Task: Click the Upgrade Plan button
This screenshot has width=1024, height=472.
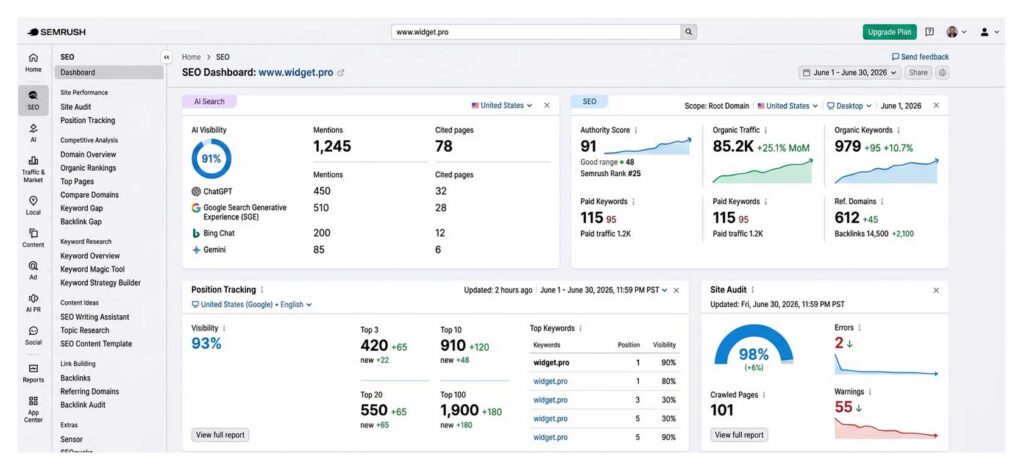Action: (889, 32)
